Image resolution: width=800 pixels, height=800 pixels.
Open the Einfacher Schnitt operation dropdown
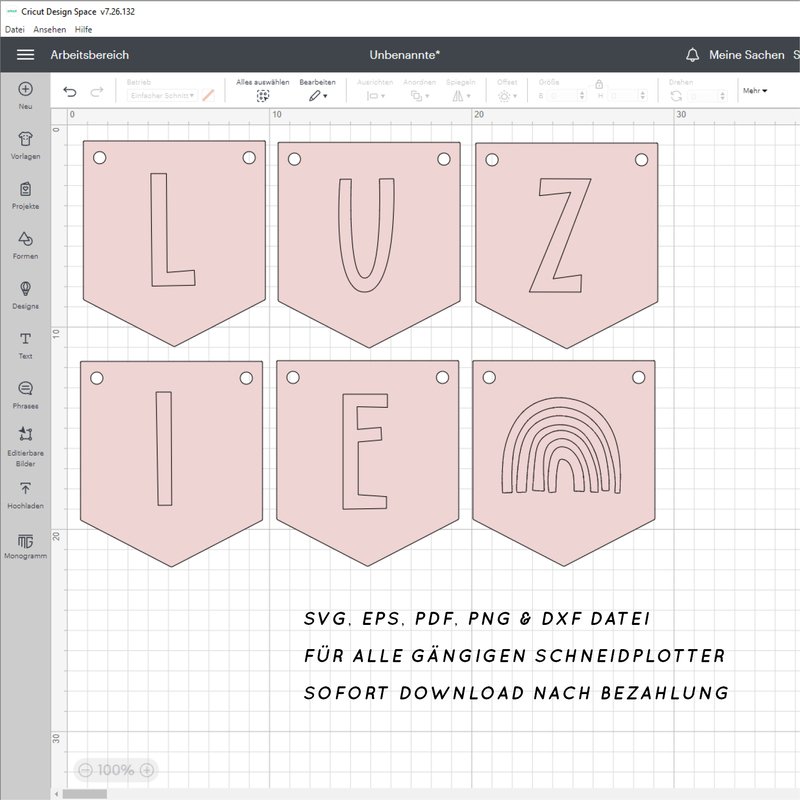tap(162, 95)
